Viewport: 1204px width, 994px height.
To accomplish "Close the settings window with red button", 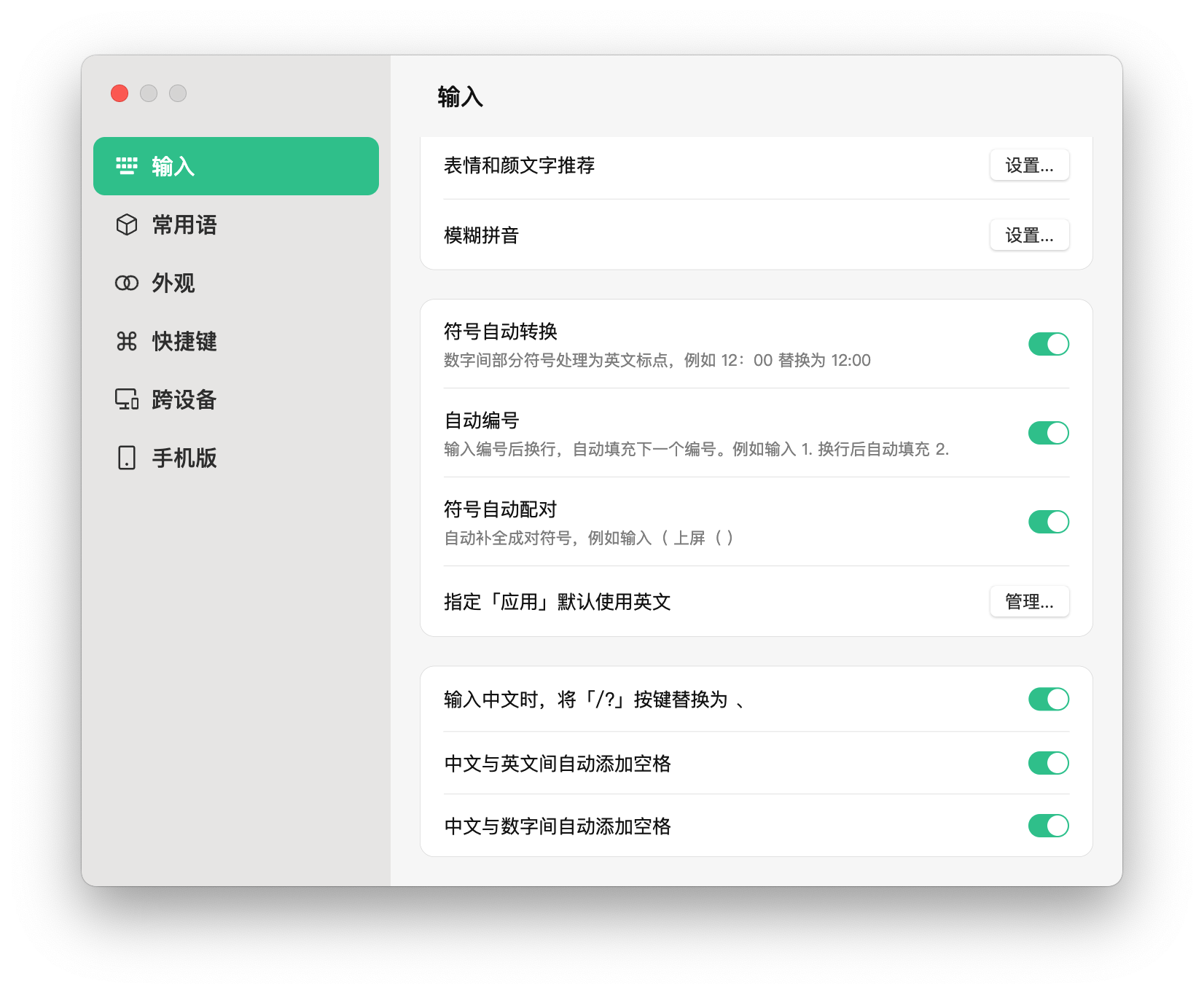I will pyautogui.click(x=120, y=93).
